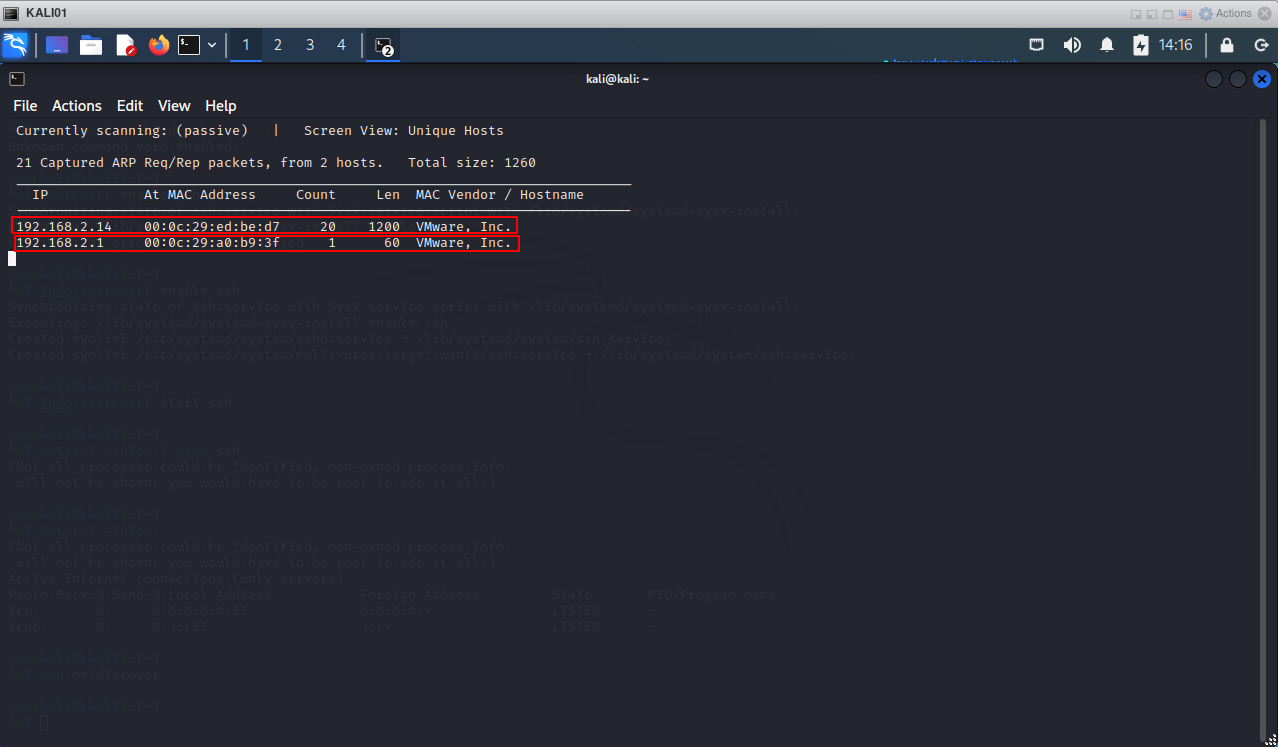Launch Firefox browser from the panel

(158, 45)
